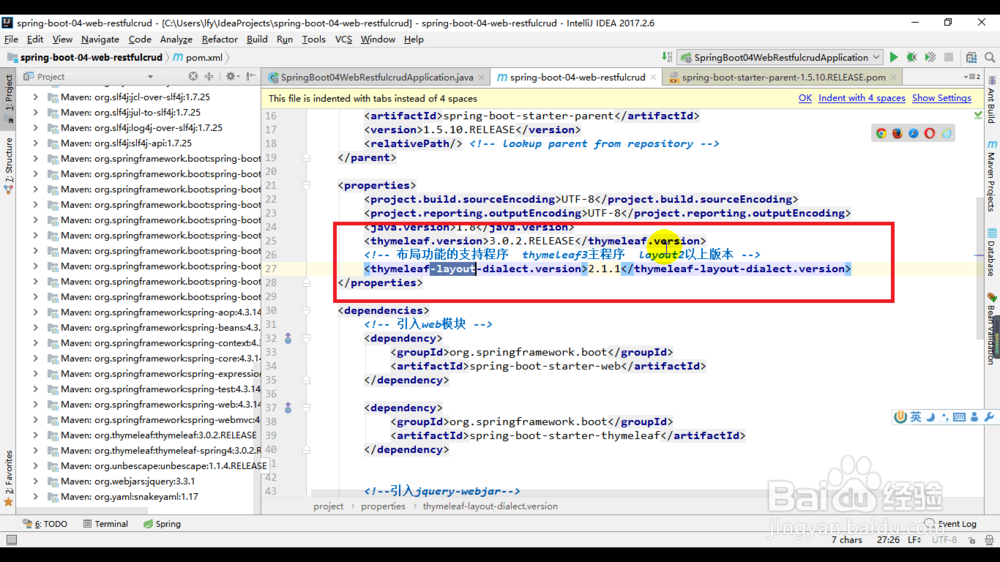Click the override gutter icon on line 32
The width and height of the screenshot is (1000, 562).
tap(288, 338)
